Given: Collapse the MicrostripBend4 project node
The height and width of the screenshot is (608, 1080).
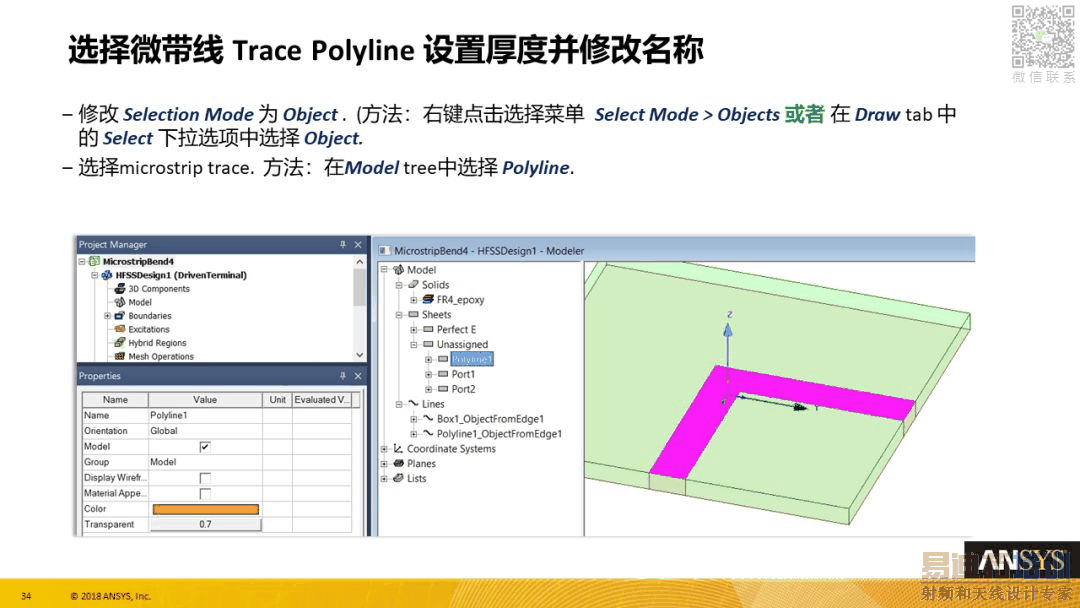Looking at the screenshot, I should (82, 262).
